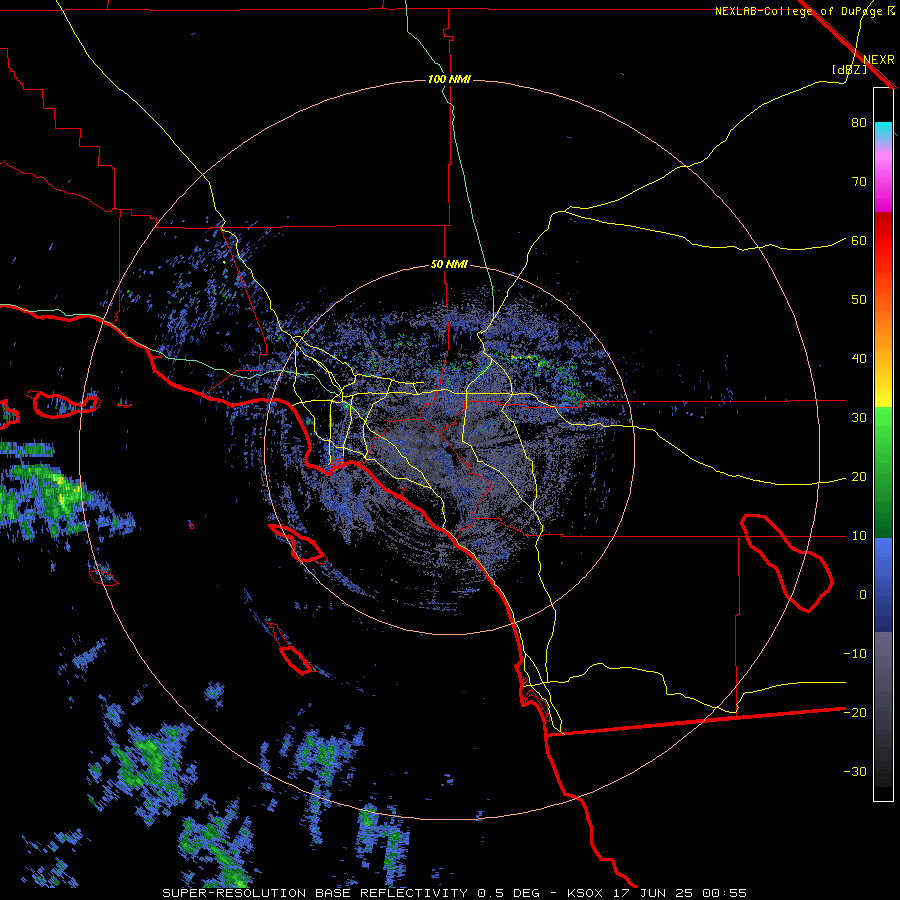Click the "17 JUN 25" date in the caption

pos(653,893)
